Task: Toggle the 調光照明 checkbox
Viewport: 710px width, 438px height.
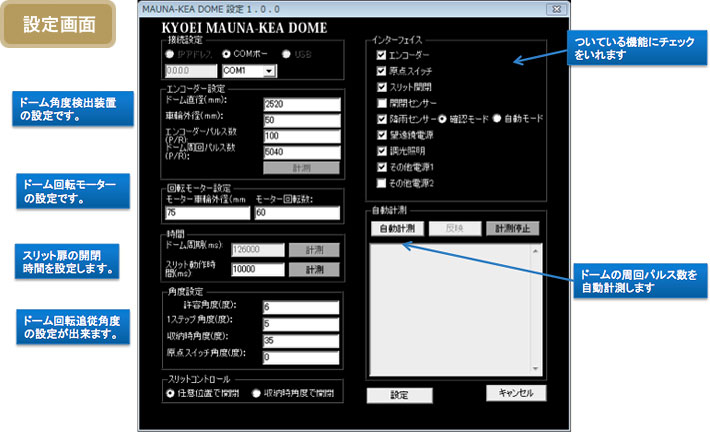Action: [x=382, y=151]
